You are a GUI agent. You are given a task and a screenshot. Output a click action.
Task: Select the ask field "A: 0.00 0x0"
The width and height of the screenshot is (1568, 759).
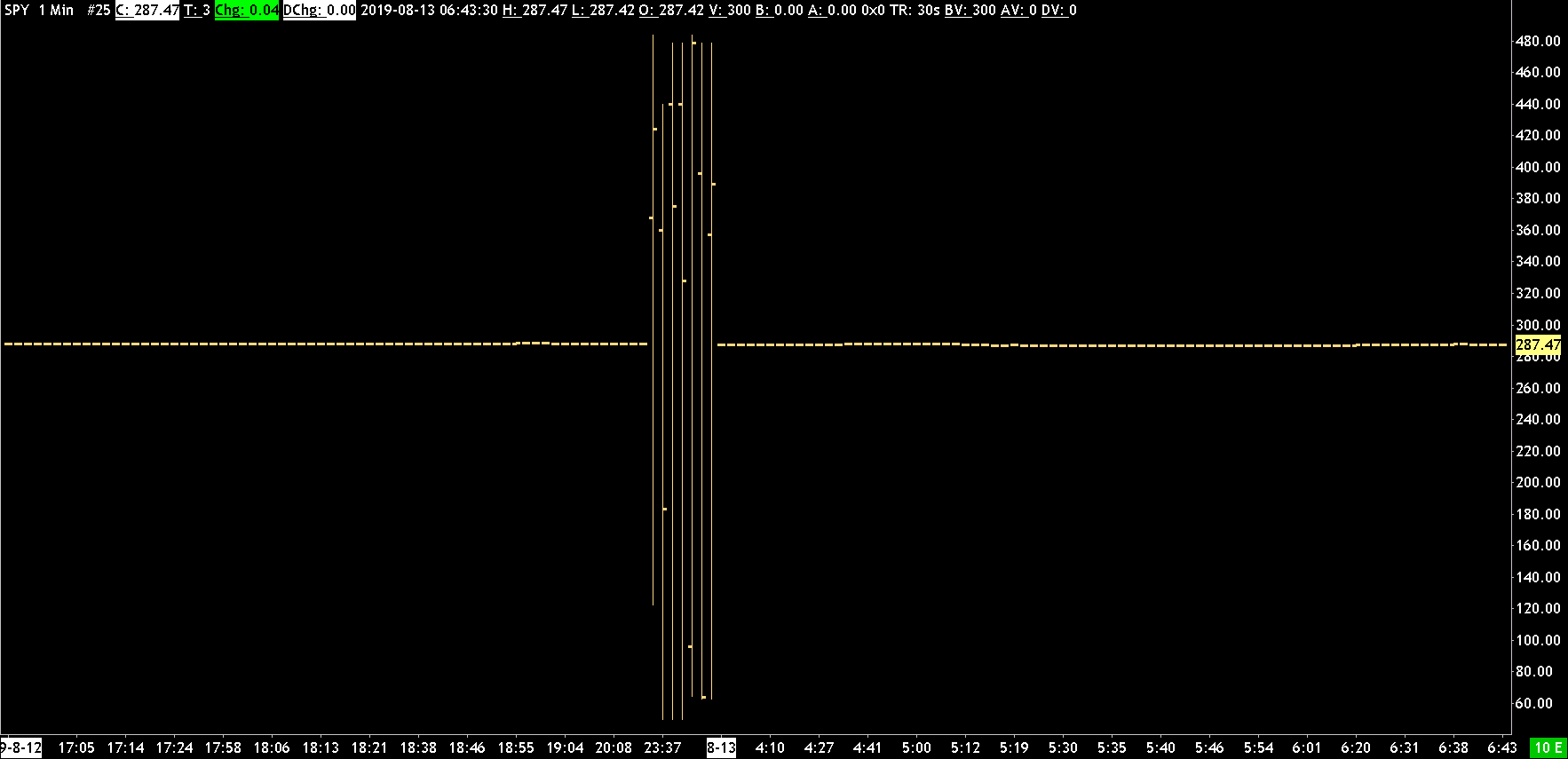[x=845, y=11]
